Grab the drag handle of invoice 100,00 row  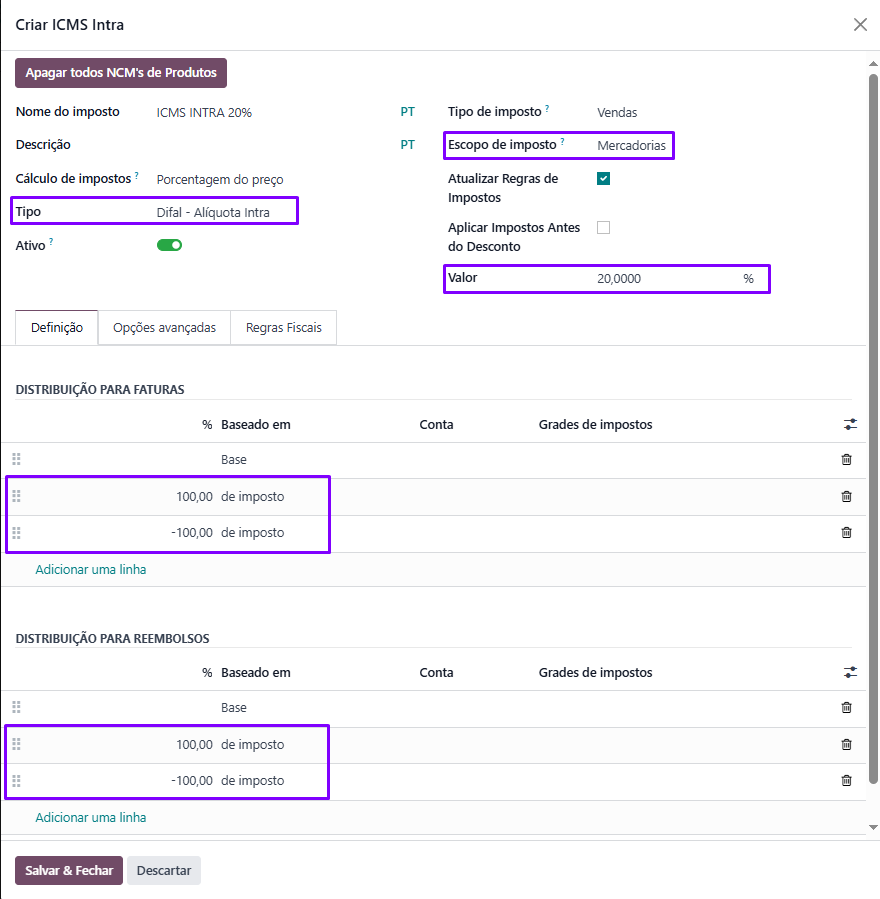click(17, 496)
